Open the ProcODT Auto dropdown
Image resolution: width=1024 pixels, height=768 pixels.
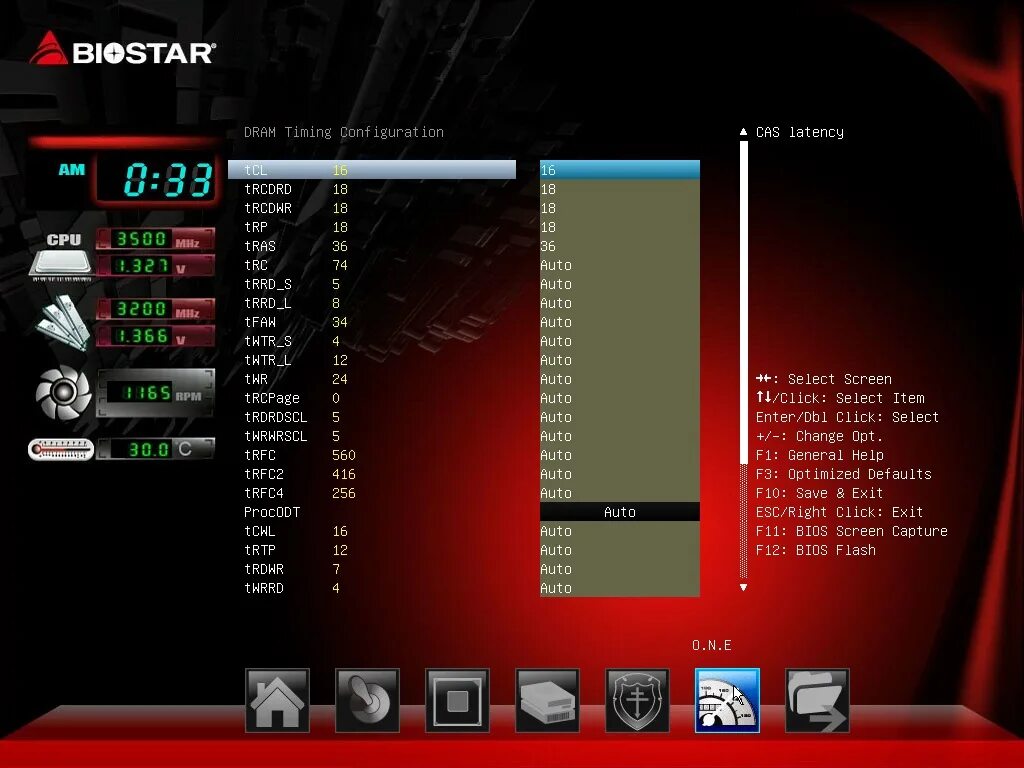pos(620,512)
